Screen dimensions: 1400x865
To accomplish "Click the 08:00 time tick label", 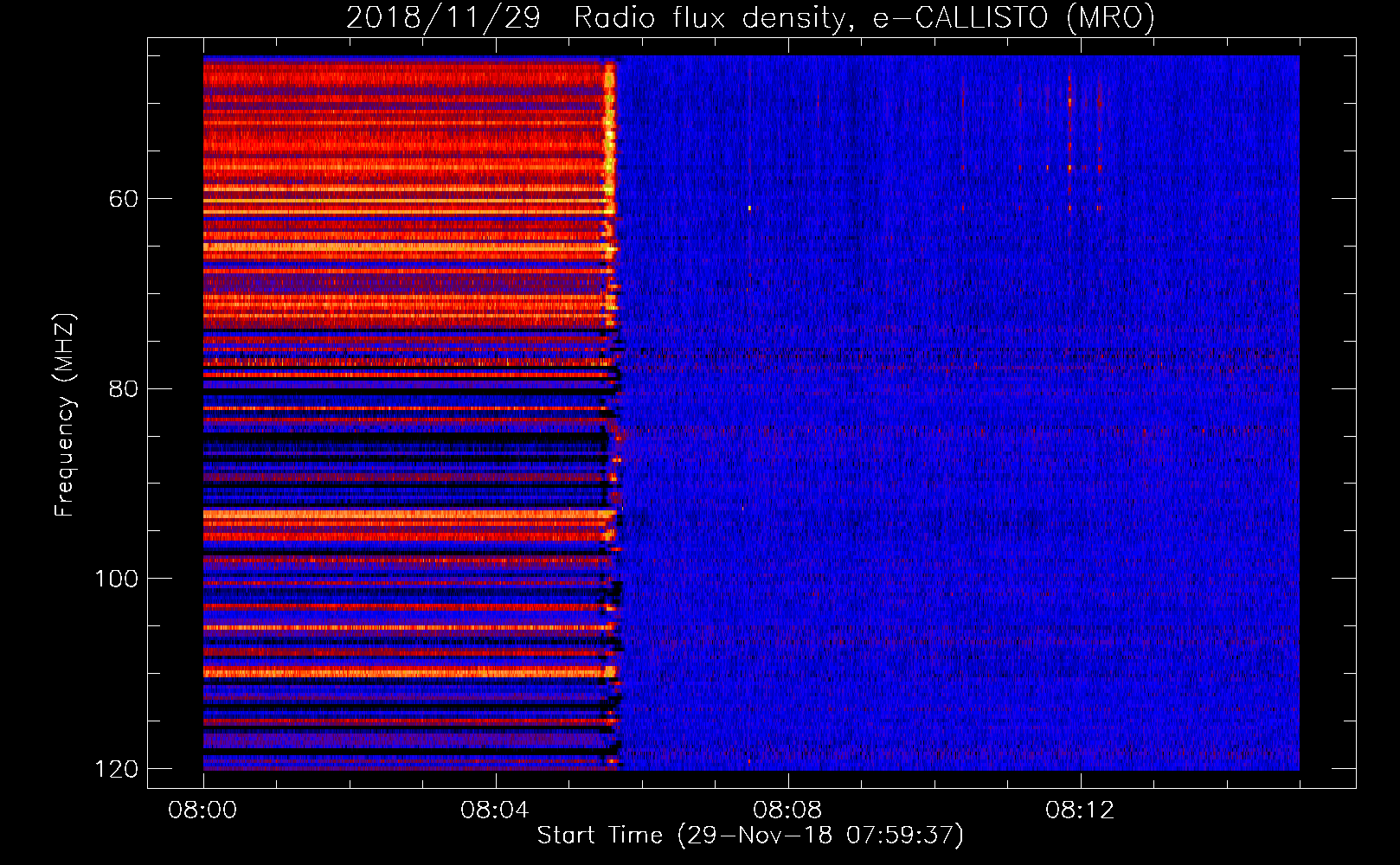I will coord(202,811).
